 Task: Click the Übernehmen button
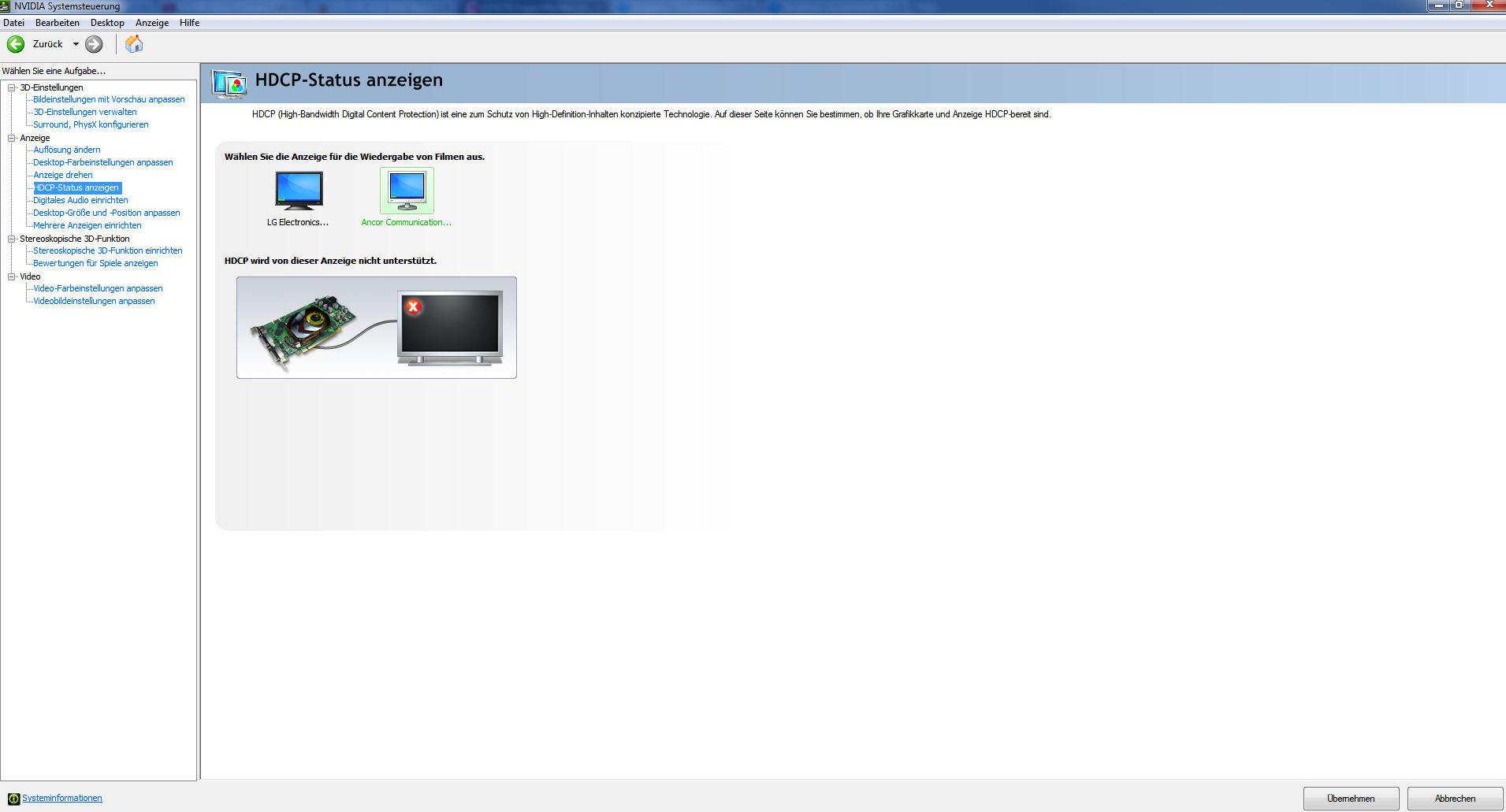[x=1351, y=799]
